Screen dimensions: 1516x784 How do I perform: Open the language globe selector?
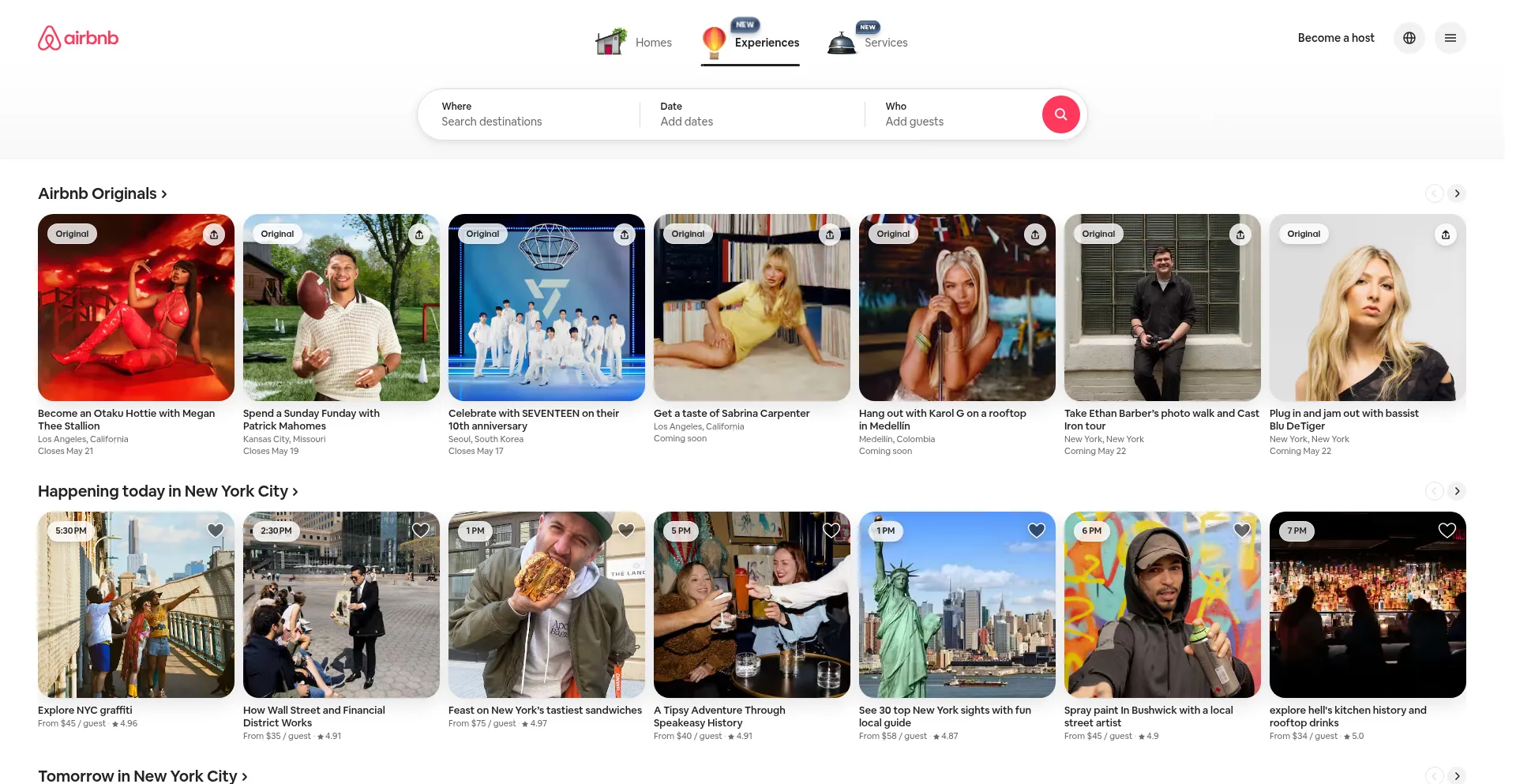click(1409, 38)
